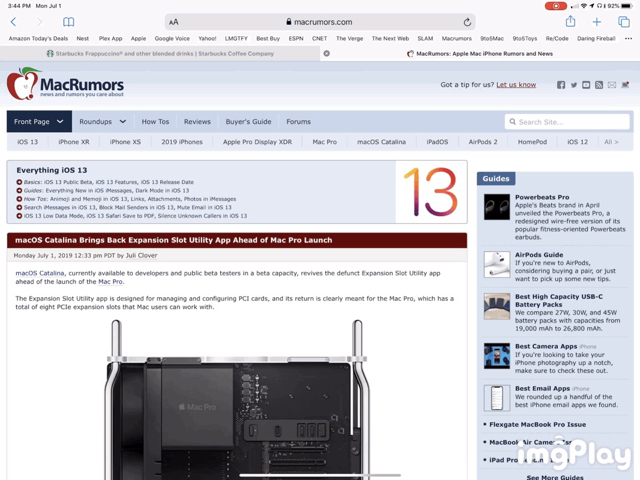Open the Powerbeats Pro guide thumbnail
Image resolution: width=640 pixels, height=480 pixels.
497,207
